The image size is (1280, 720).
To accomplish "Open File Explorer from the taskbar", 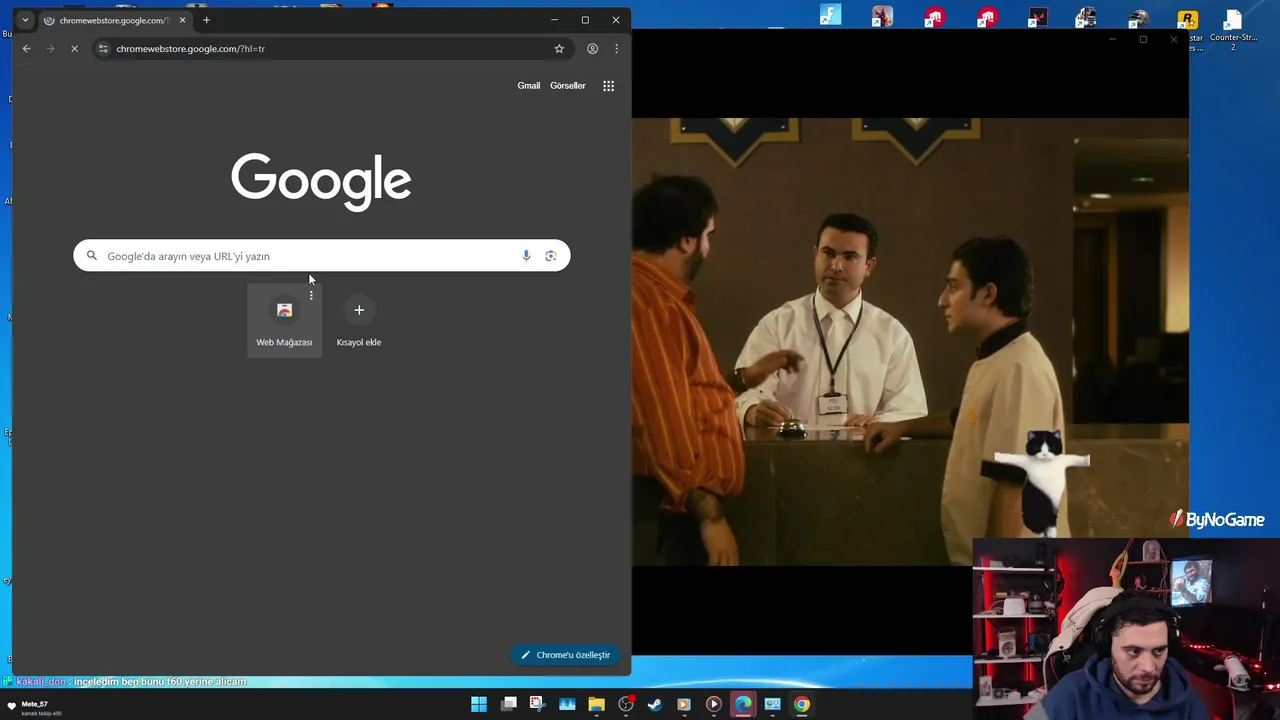I will (x=596, y=704).
